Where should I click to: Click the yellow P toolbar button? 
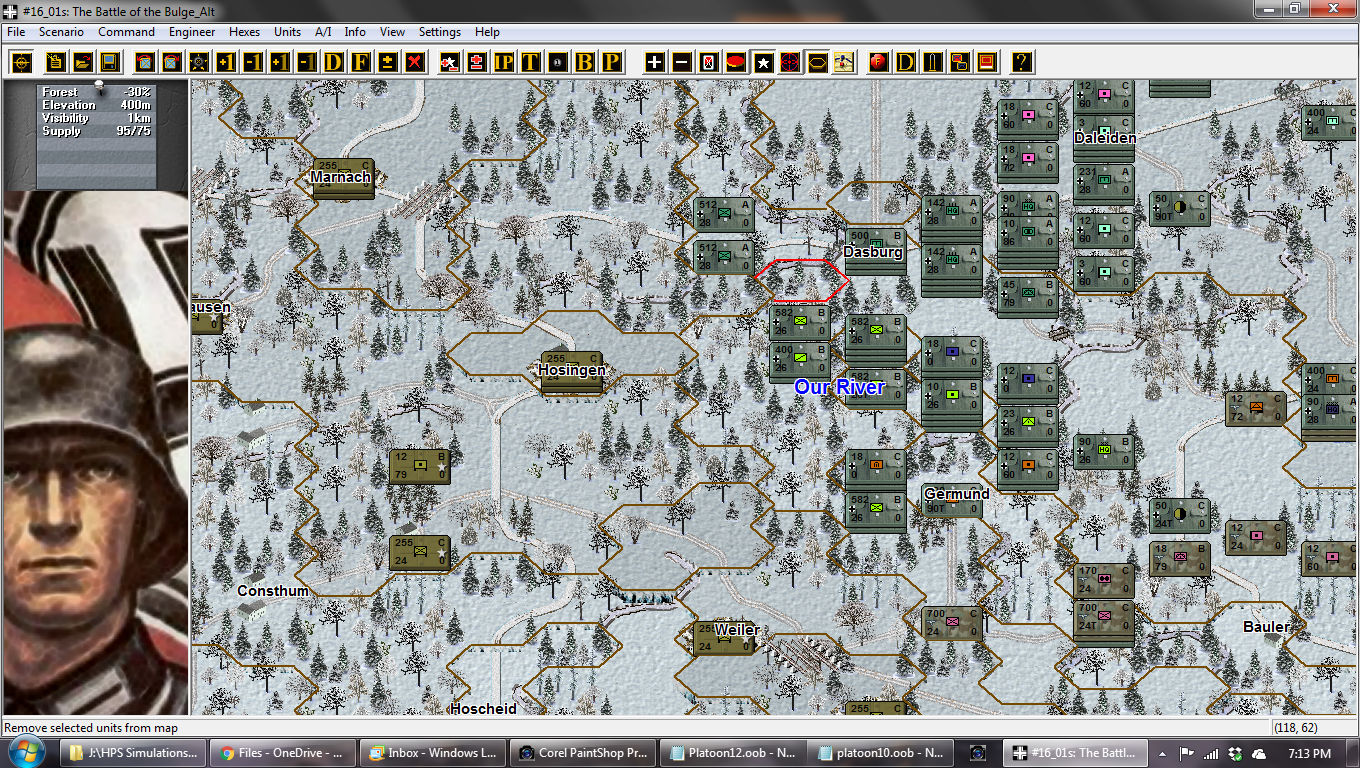[x=612, y=62]
